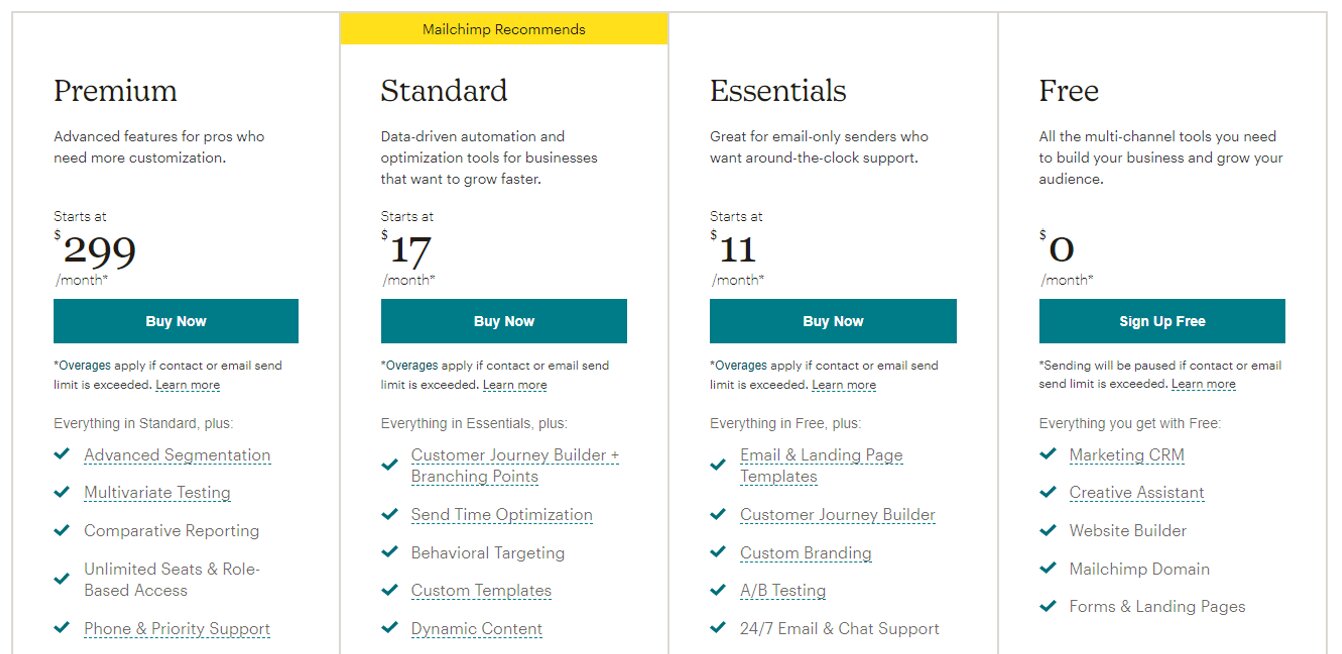Click Learn more under the Essentials plan
The image size is (1342, 654).
pos(845,384)
